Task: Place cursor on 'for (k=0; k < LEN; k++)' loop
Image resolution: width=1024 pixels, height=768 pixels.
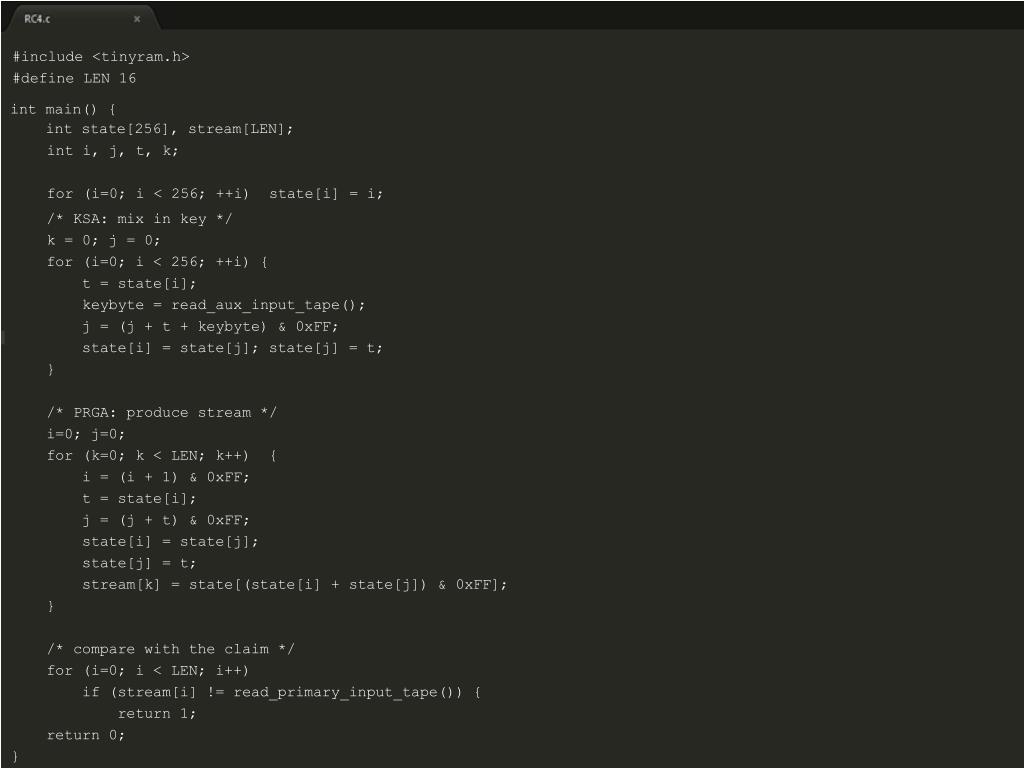Action: (148, 456)
